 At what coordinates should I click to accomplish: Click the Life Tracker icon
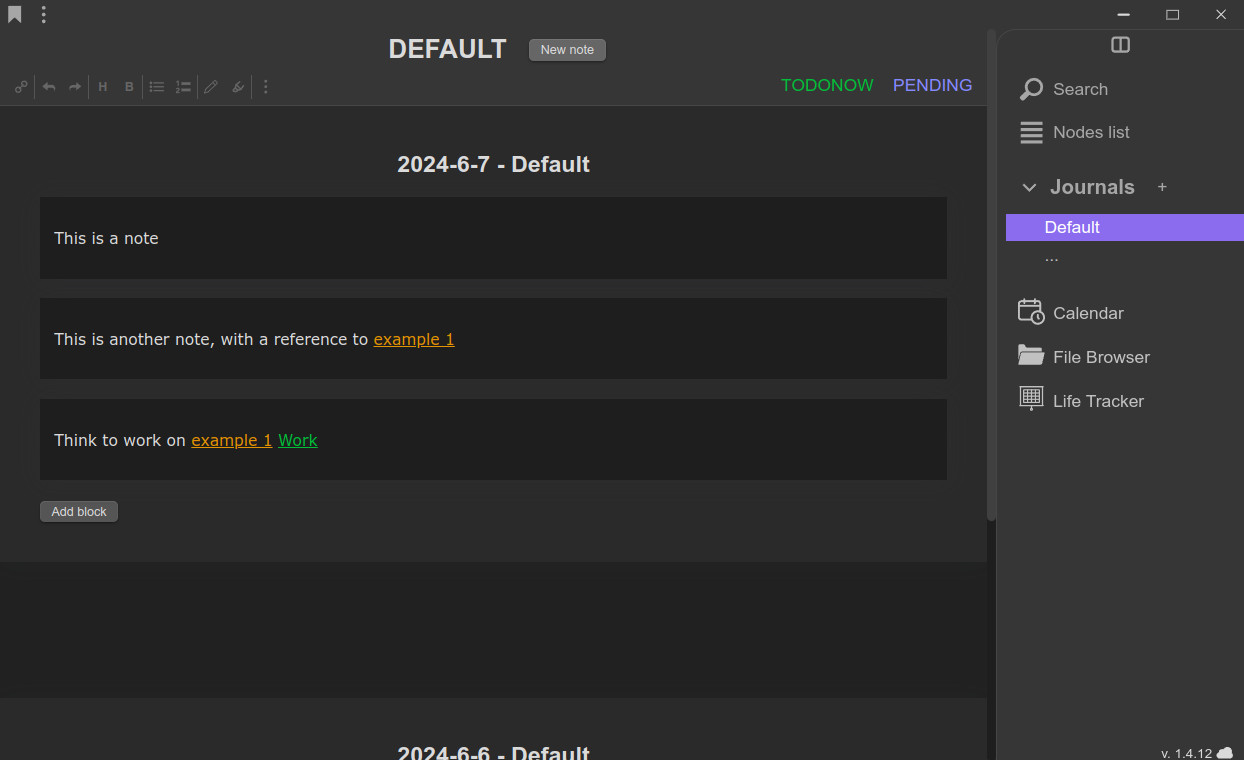[x=1031, y=399]
